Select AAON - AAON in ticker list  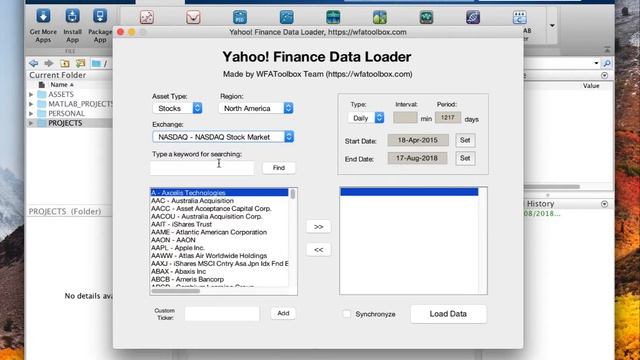pyautogui.click(x=220, y=240)
